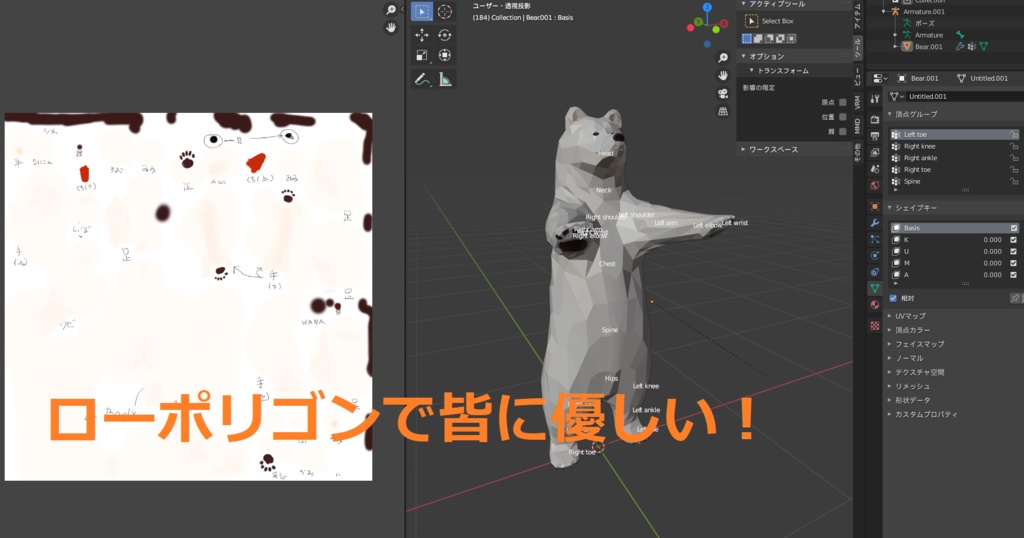
Task: Click pan hand in image editor
Action: tap(391, 27)
